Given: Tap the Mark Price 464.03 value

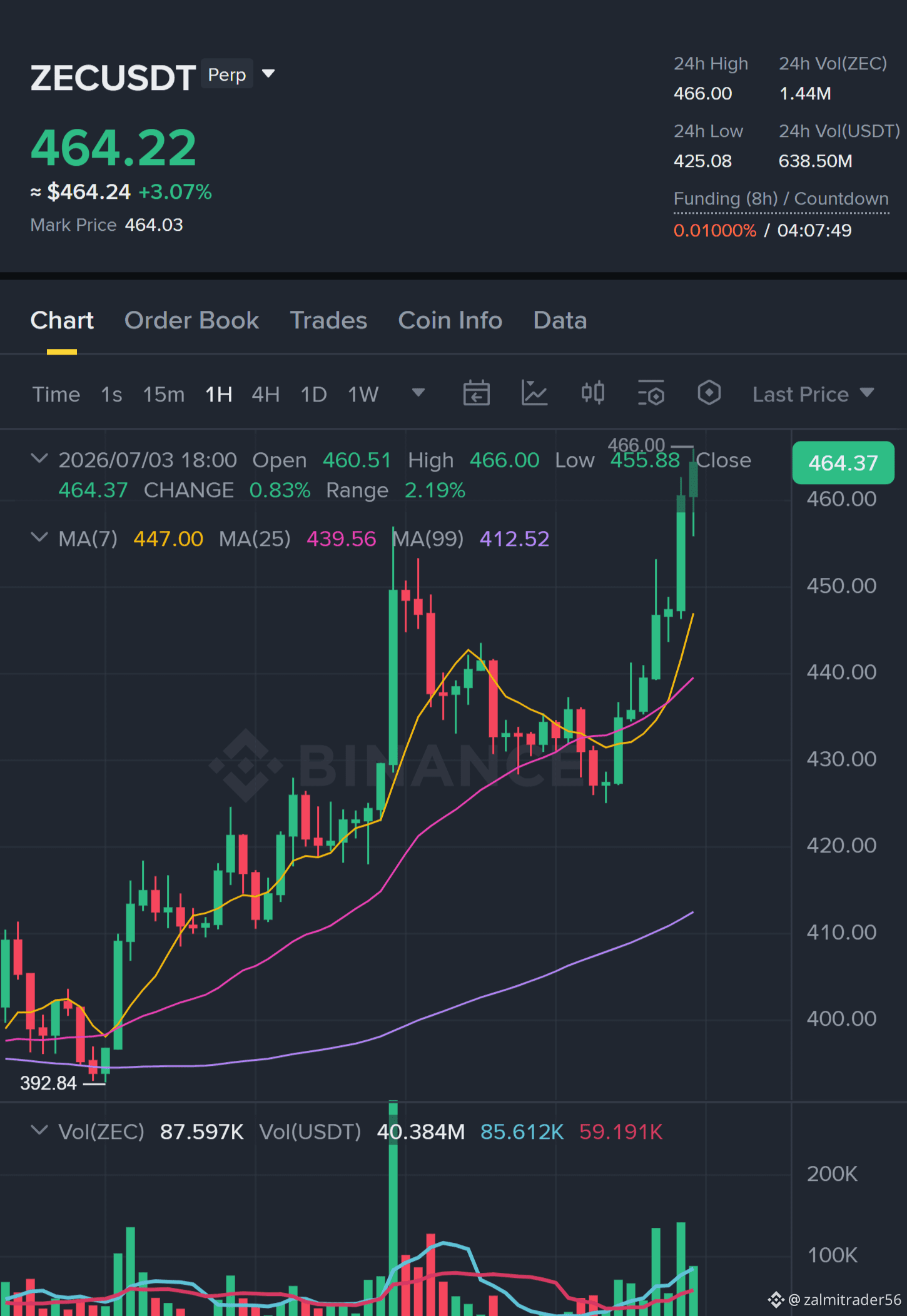Looking at the screenshot, I should click(154, 225).
